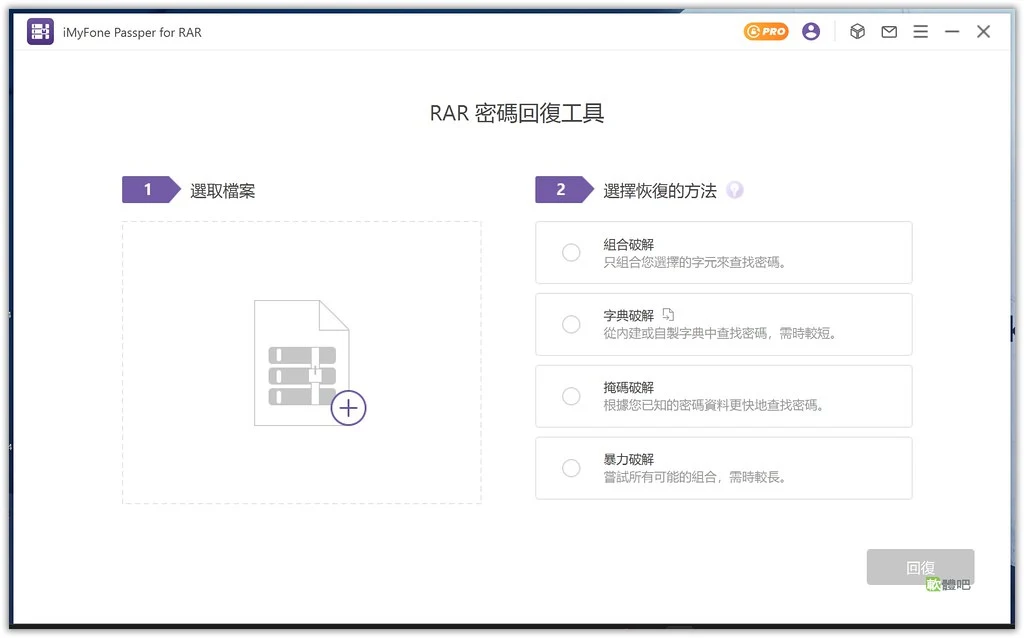The height and width of the screenshot is (638, 1024).
Task: Click the 暴力破解 title text
Action: tap(628, 459)
